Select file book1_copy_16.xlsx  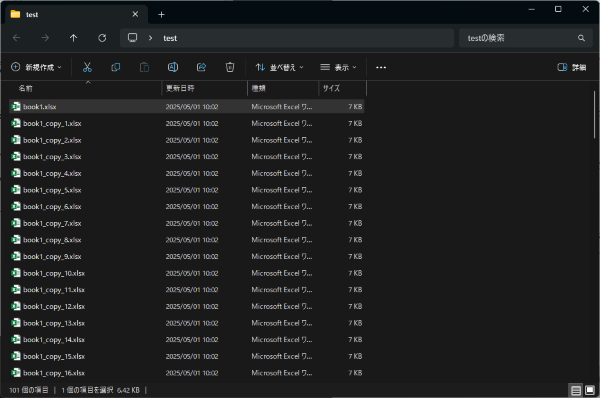tap(187, 373)
